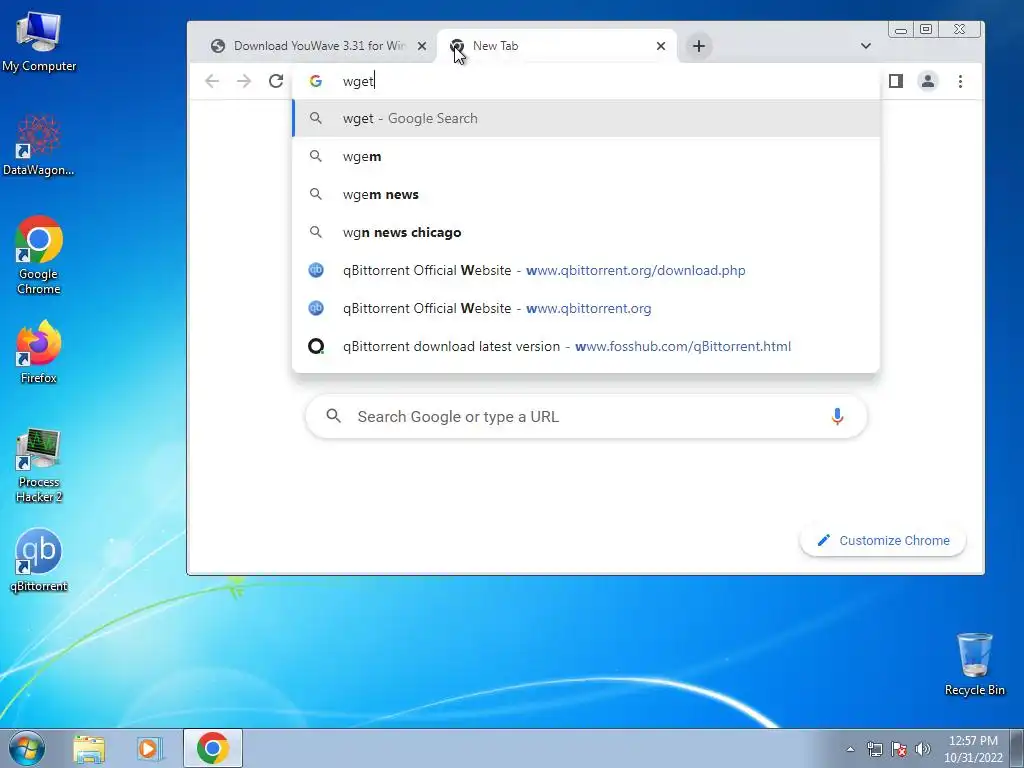Select the qBittorrent desktop shortcut

pos(39,560)
